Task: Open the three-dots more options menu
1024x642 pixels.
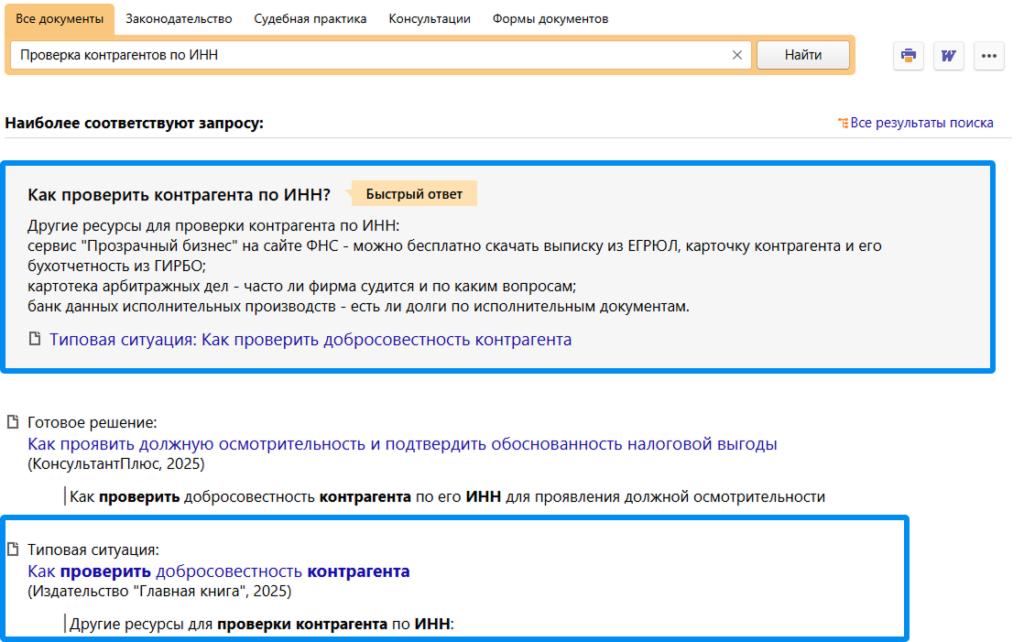Action: coord(989,56)
